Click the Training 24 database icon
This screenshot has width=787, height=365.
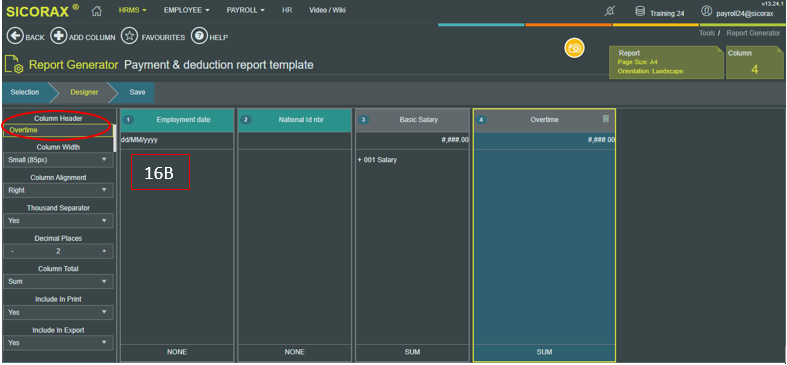pos(640,12)
